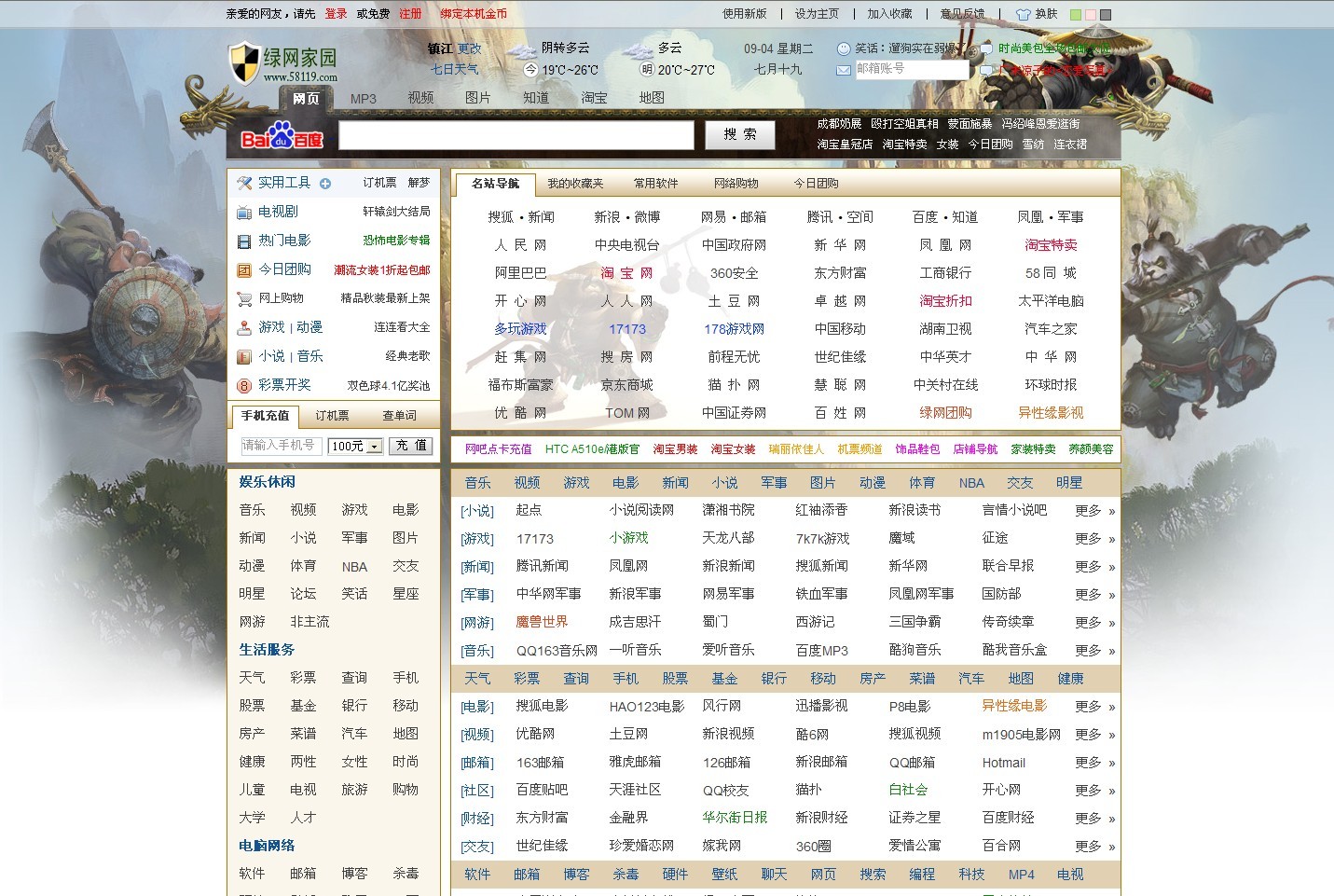
Task: Click the joystick icon beside 游戏 | 动漫
Action: pyautogui.click(x=244, y=328)
